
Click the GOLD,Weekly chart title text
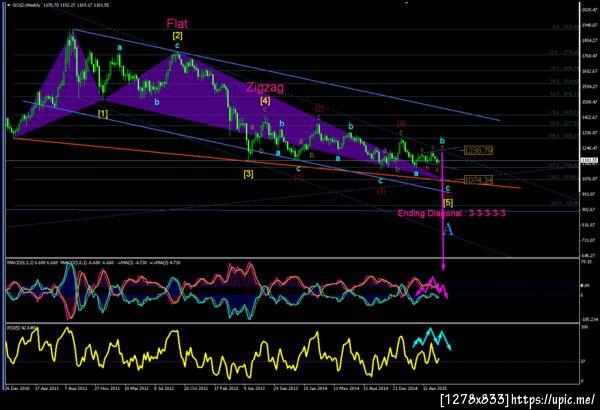24,5
